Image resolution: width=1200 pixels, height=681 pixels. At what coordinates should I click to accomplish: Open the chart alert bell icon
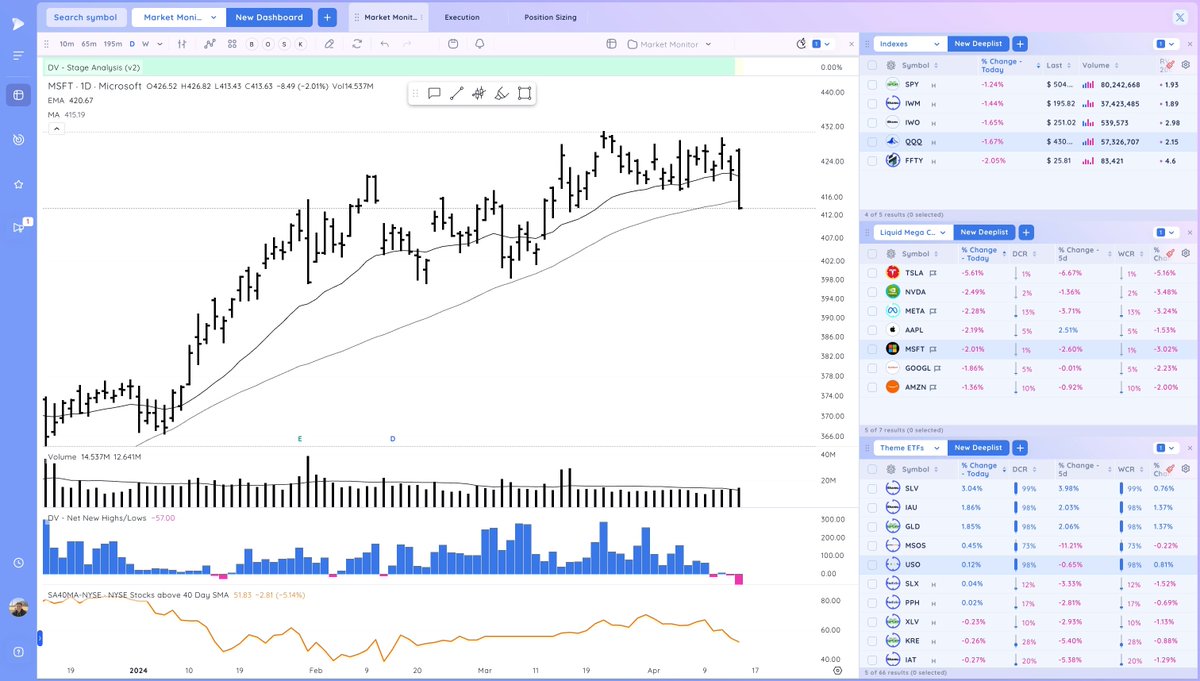[x=480, y=44]
